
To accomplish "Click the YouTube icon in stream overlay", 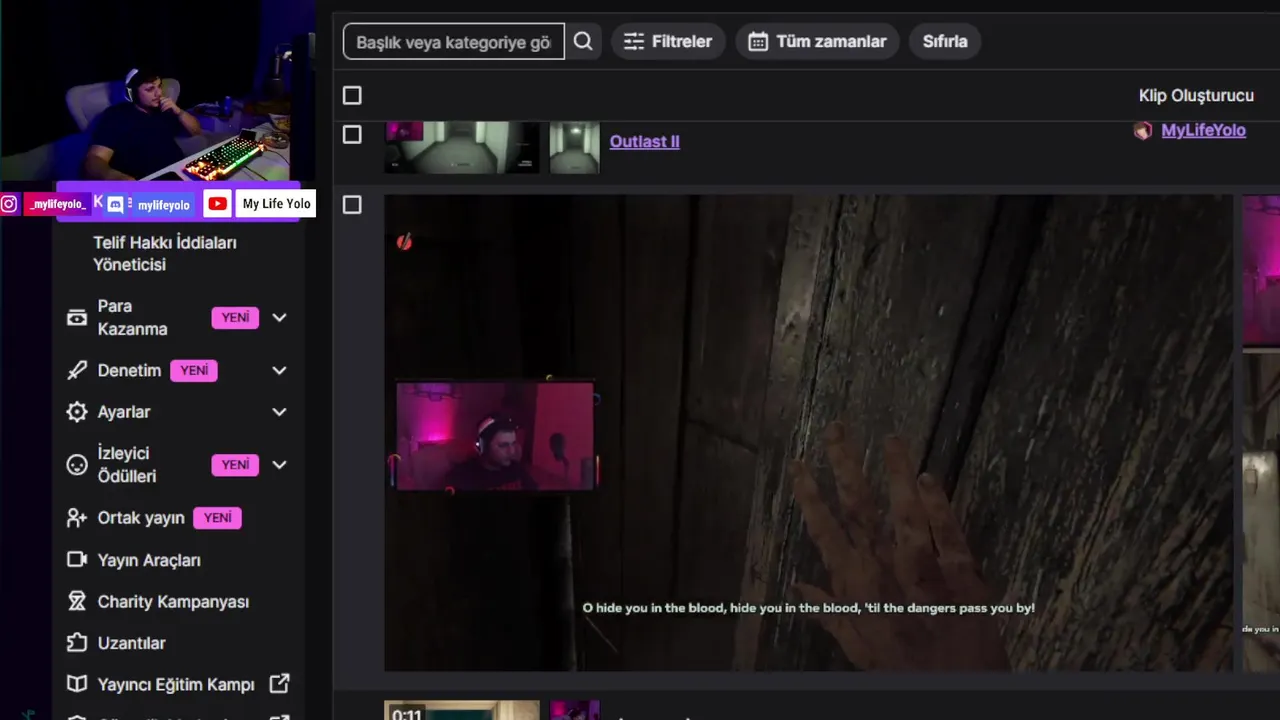I will [217, 204].
